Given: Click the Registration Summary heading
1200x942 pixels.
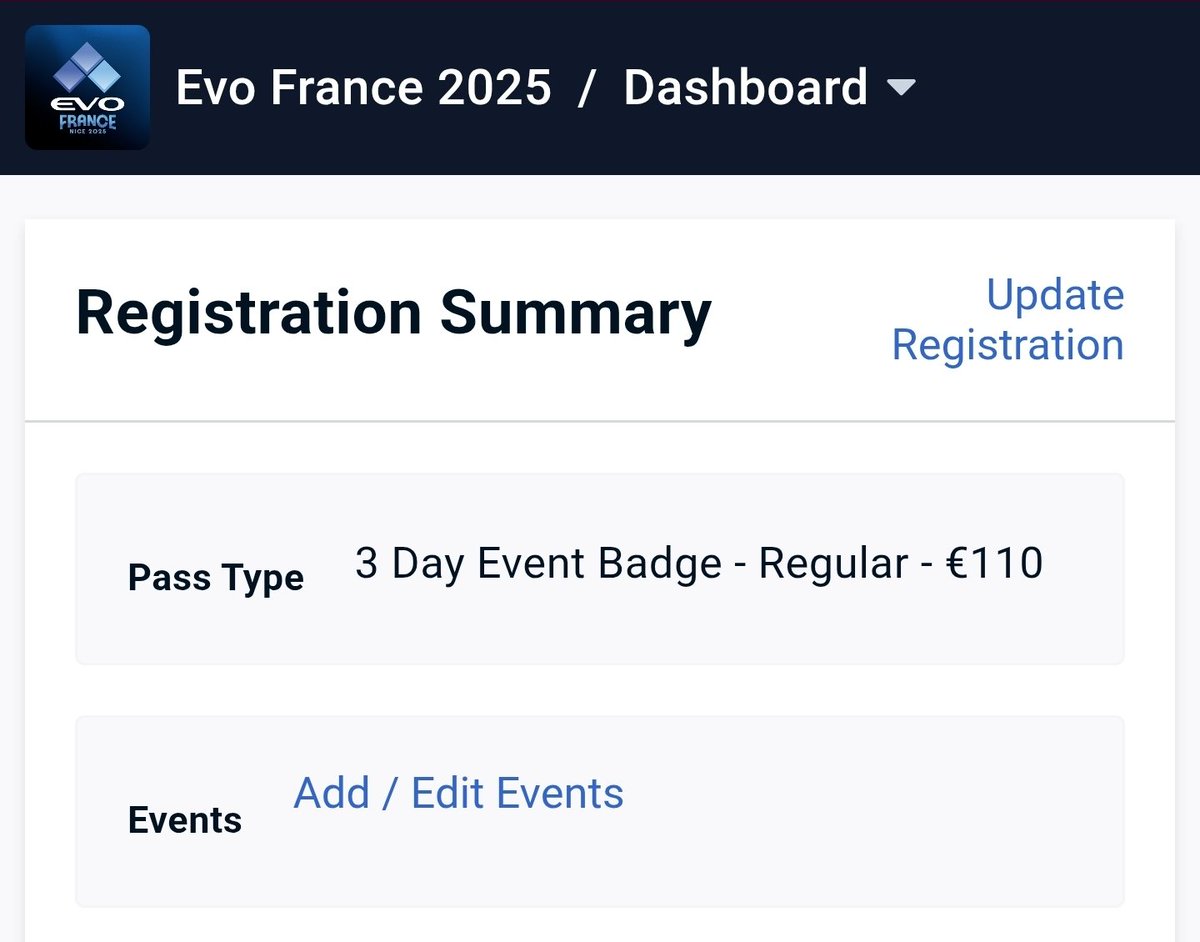Looking at the screenshot, I should (393, 314).
